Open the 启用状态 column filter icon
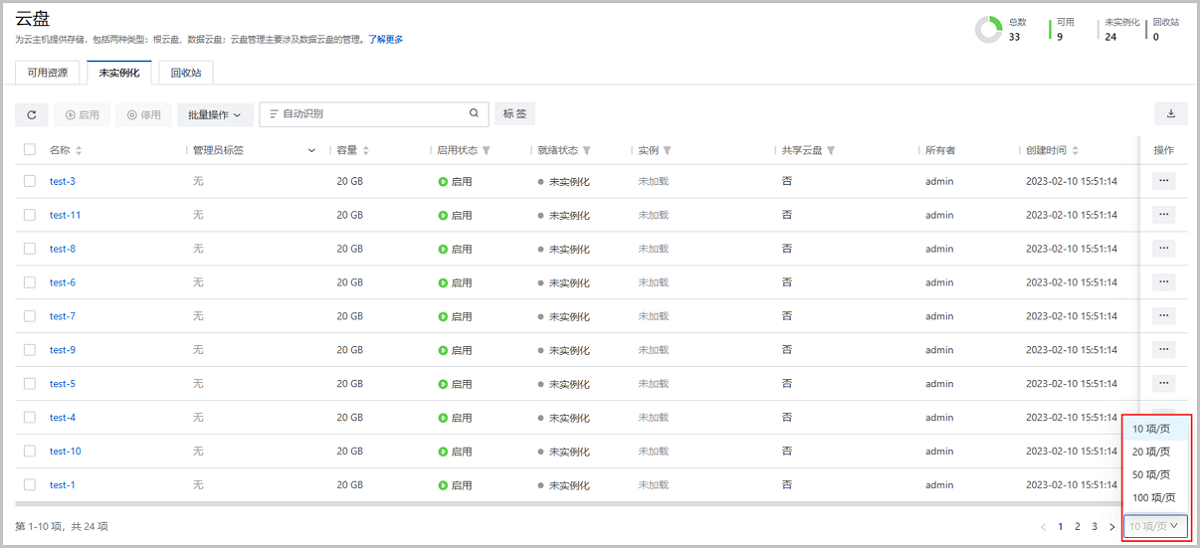Screen dimensions: 1200x548 point(486,151)
